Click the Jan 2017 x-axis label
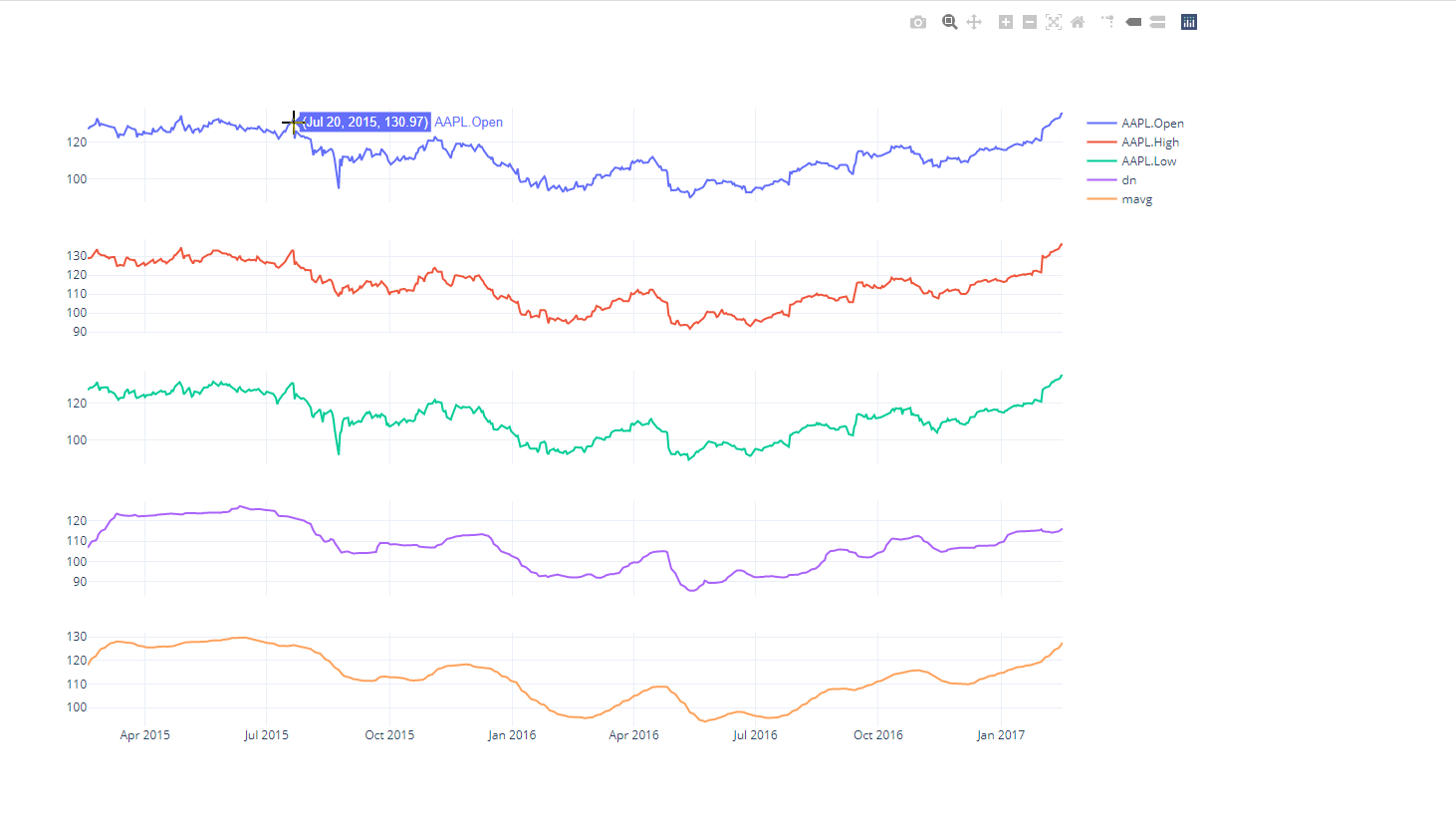 pos(1001,735)
